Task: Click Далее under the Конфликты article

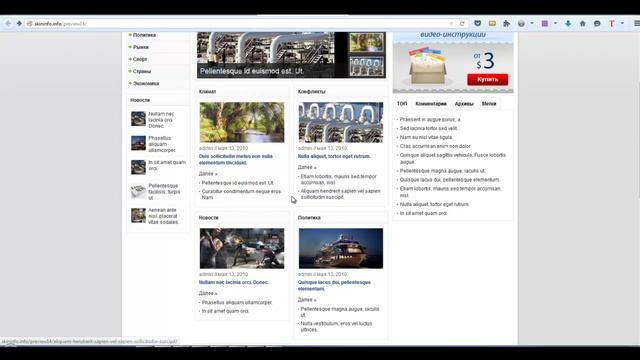Action: [x=307, y=167]
